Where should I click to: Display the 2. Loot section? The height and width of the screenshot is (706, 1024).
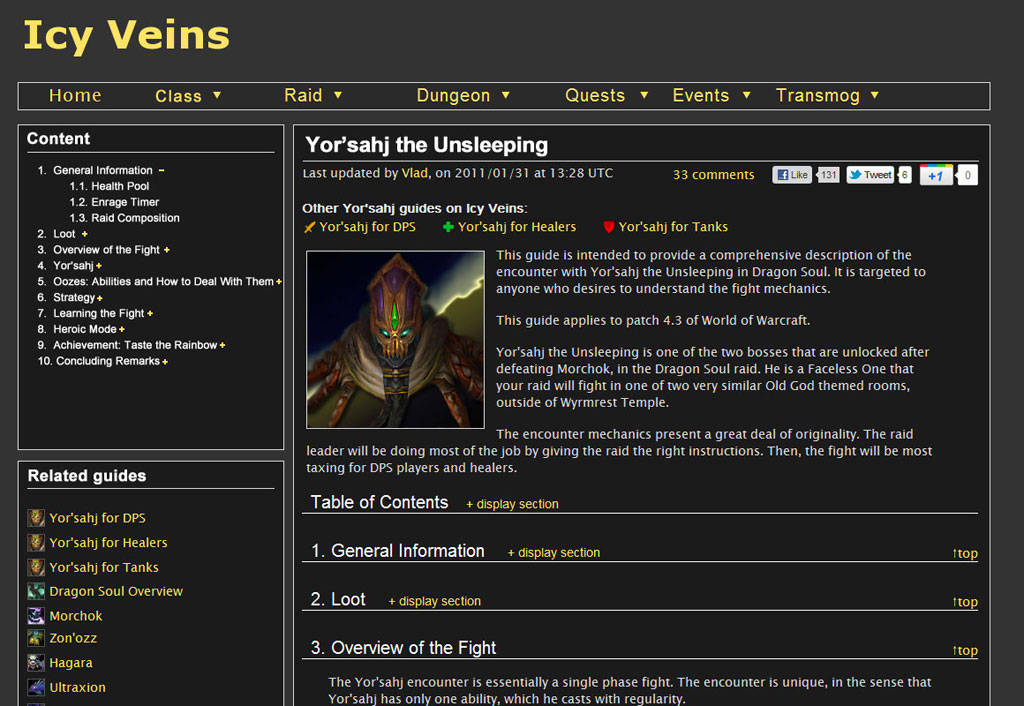click(434, 601)
